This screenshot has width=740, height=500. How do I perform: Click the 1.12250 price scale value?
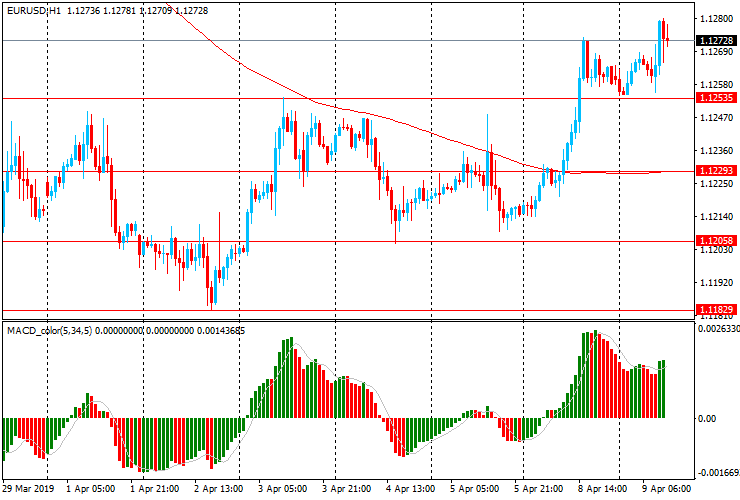(x=717, y=184)
